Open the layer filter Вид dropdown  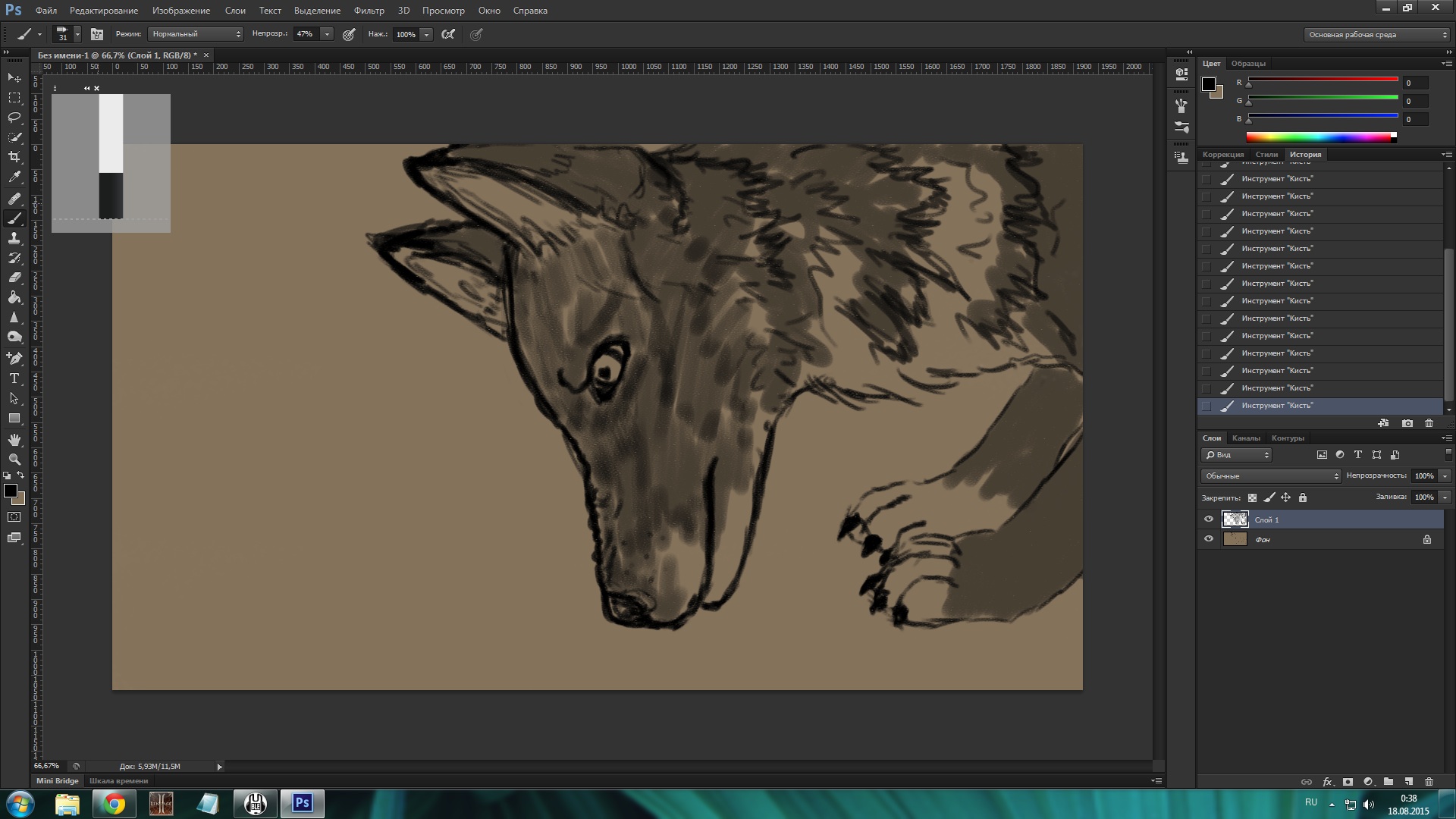(x=1236, y=455)
